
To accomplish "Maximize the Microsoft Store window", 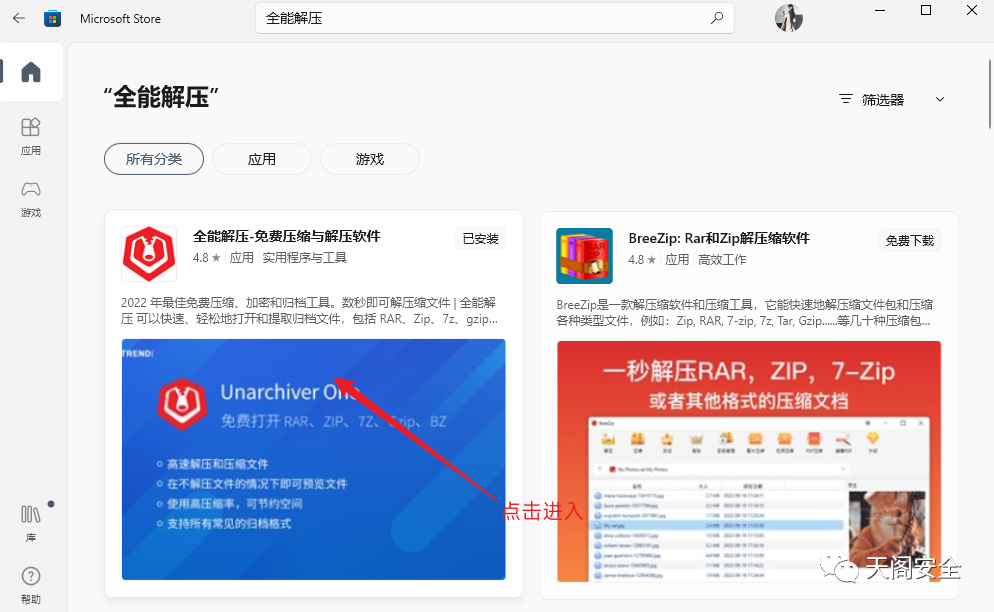I will pos(926,11).
